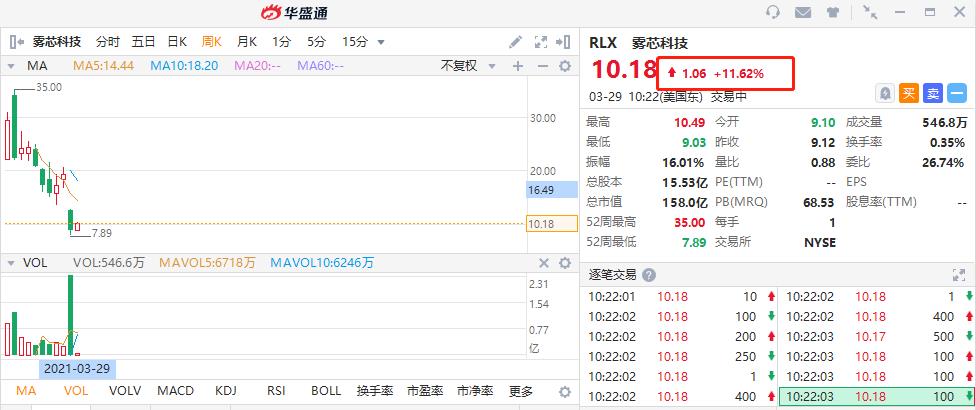Open indicator tab bar settings gear
Image resolution: width=976 pixels, height=410 pixels.
tap(565, 392)
